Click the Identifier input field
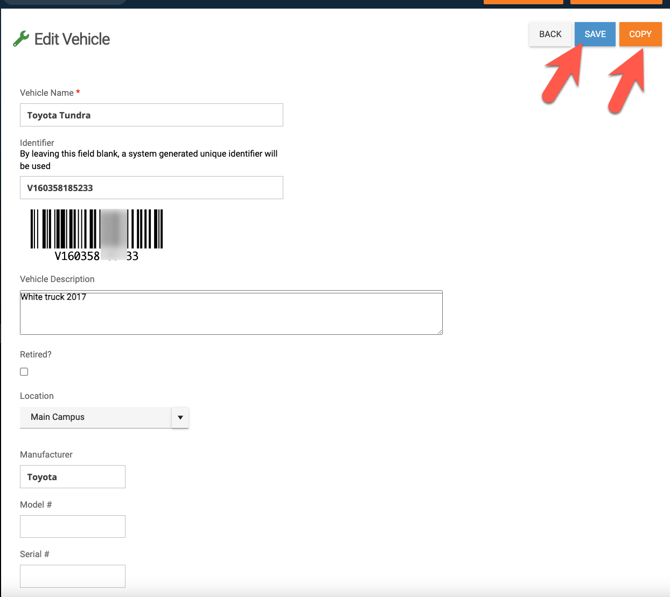This screenshot has height=597, width=670. point(151,188)
